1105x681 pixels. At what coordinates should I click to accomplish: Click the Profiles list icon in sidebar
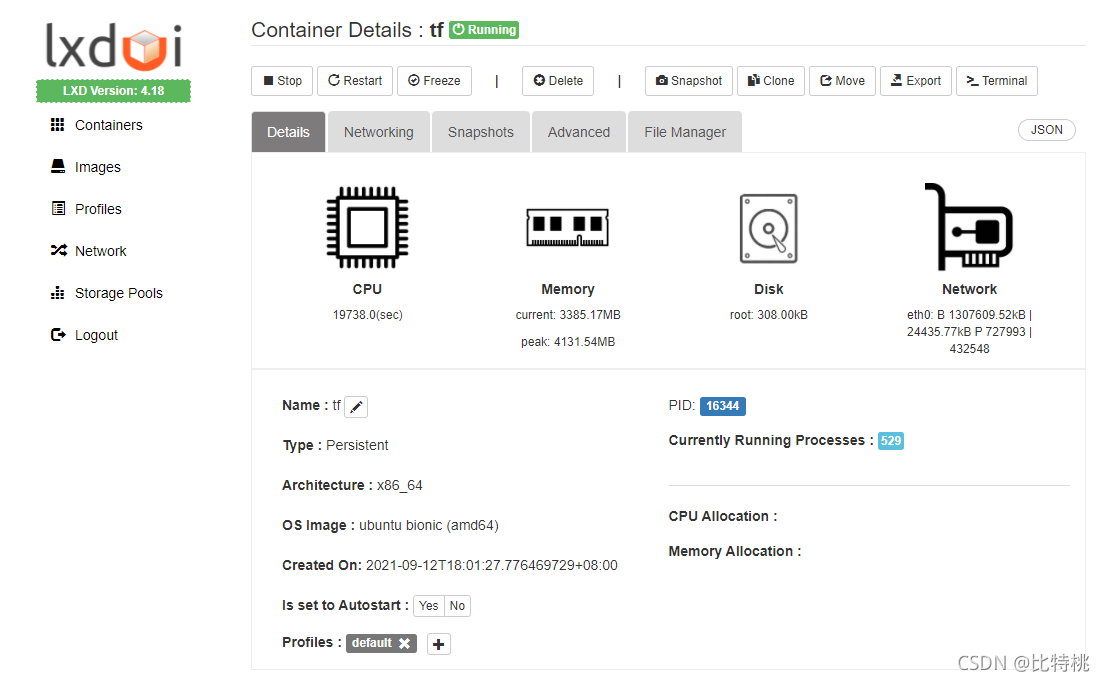[58, 209]
